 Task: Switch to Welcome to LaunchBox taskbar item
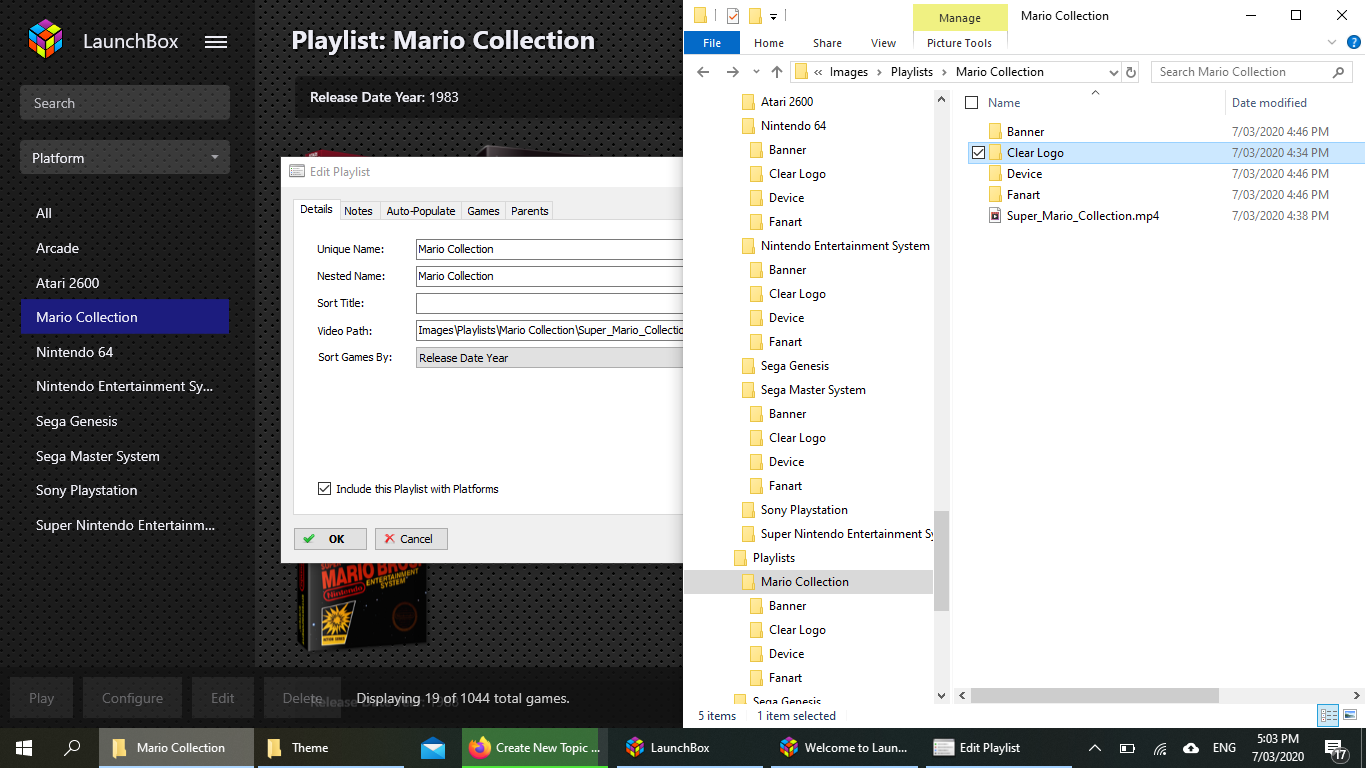point(845,747)
